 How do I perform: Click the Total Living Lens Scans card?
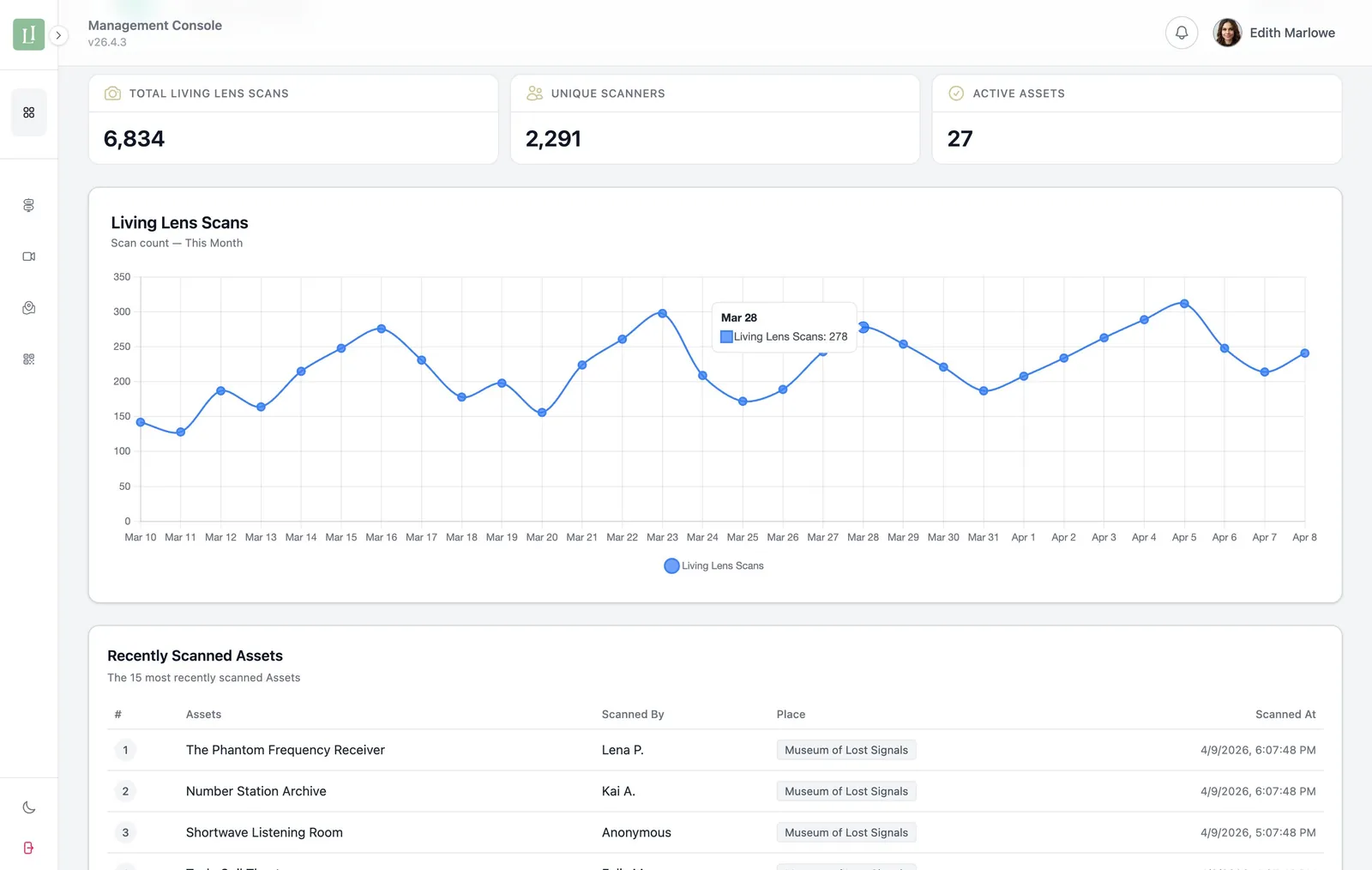coord(293,119)
